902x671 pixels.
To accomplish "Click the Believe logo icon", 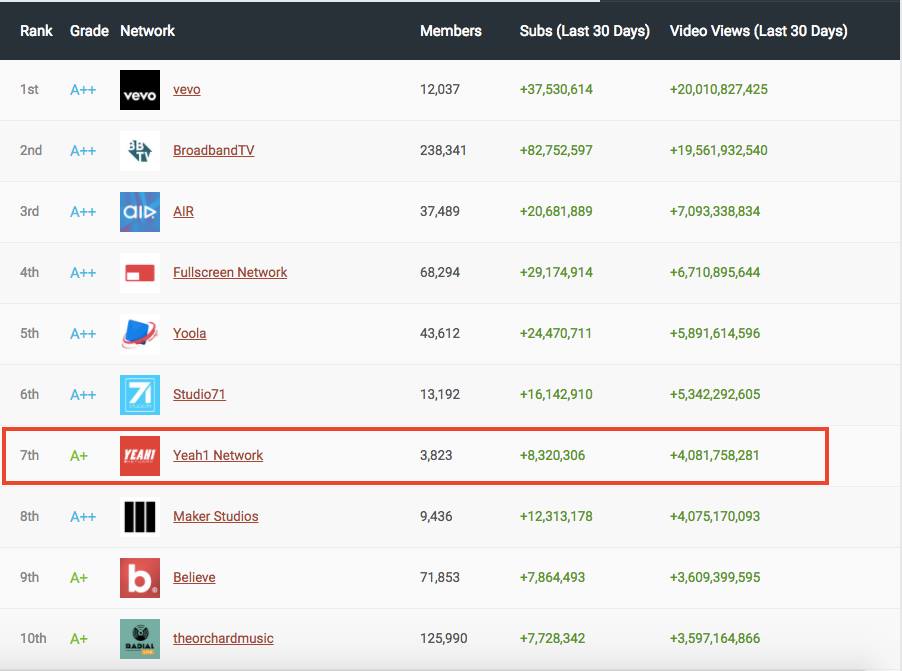I will tap(139, 578).
